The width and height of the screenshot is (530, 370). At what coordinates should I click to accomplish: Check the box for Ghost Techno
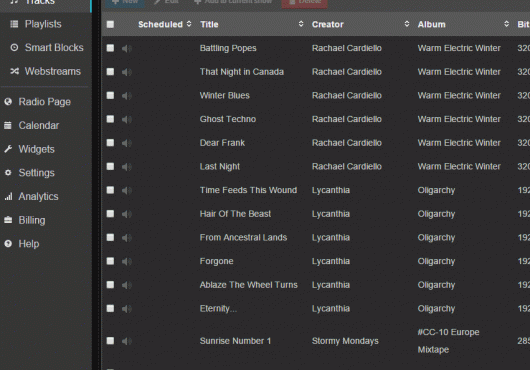tap(110, 119)
